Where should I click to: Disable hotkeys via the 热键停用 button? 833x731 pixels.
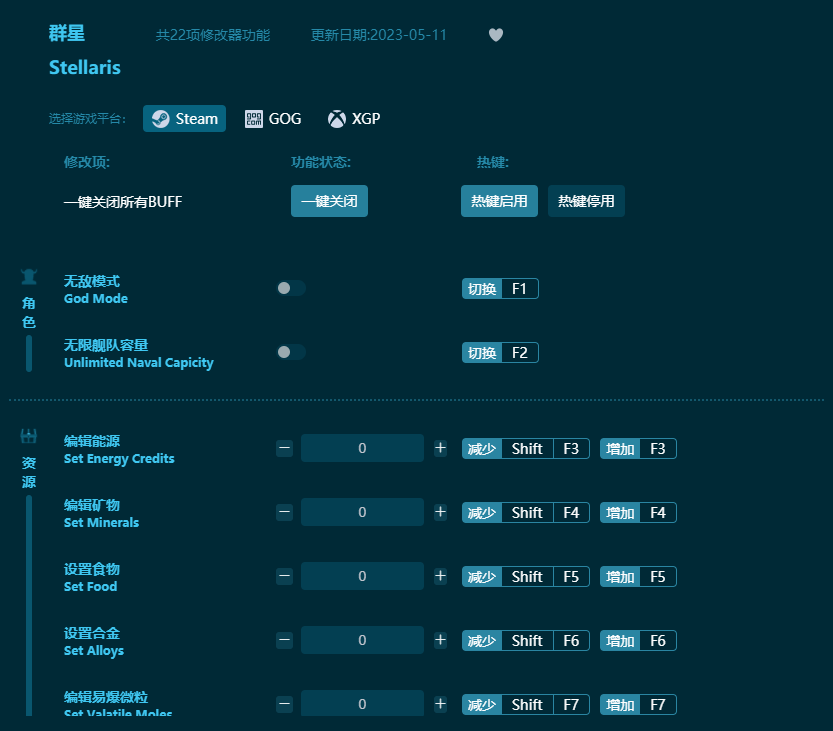[x=586, y=201]
